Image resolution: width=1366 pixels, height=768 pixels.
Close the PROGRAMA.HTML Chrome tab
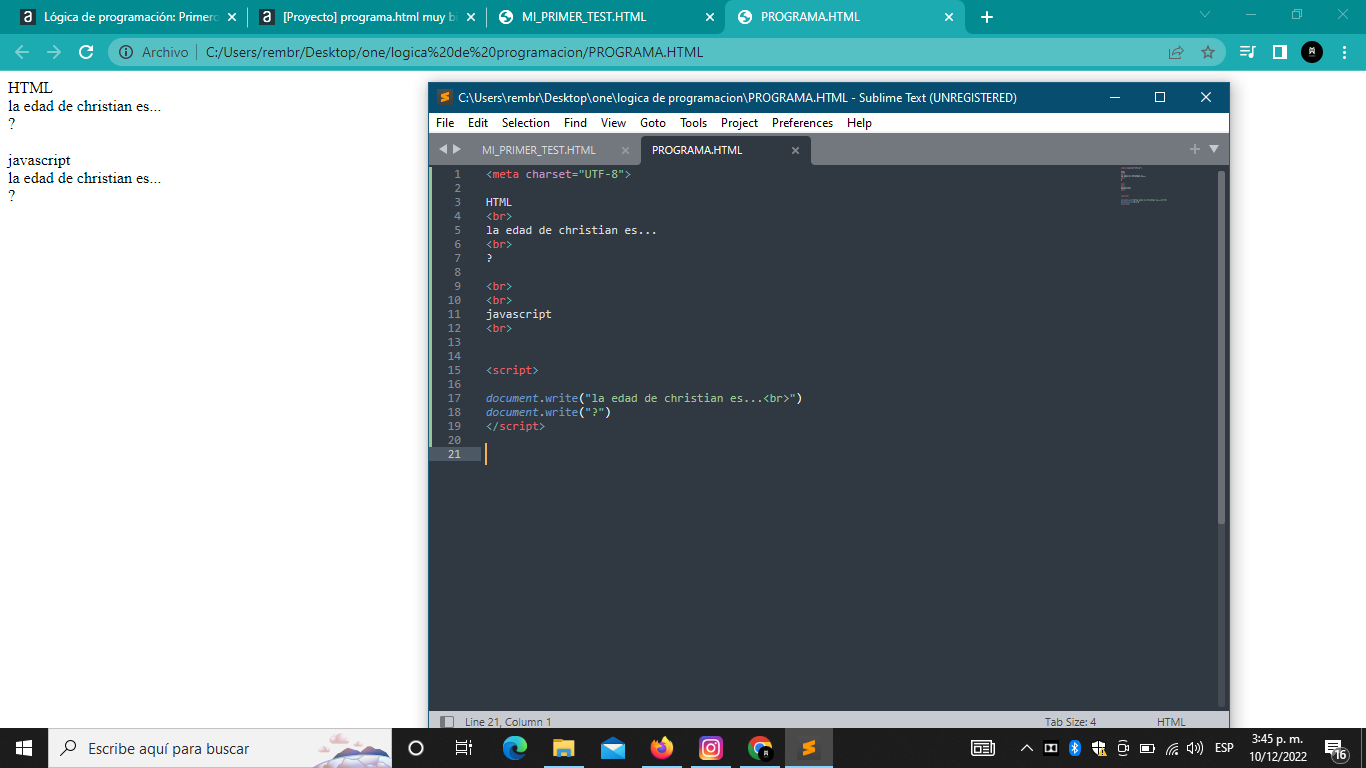(949, 17)
